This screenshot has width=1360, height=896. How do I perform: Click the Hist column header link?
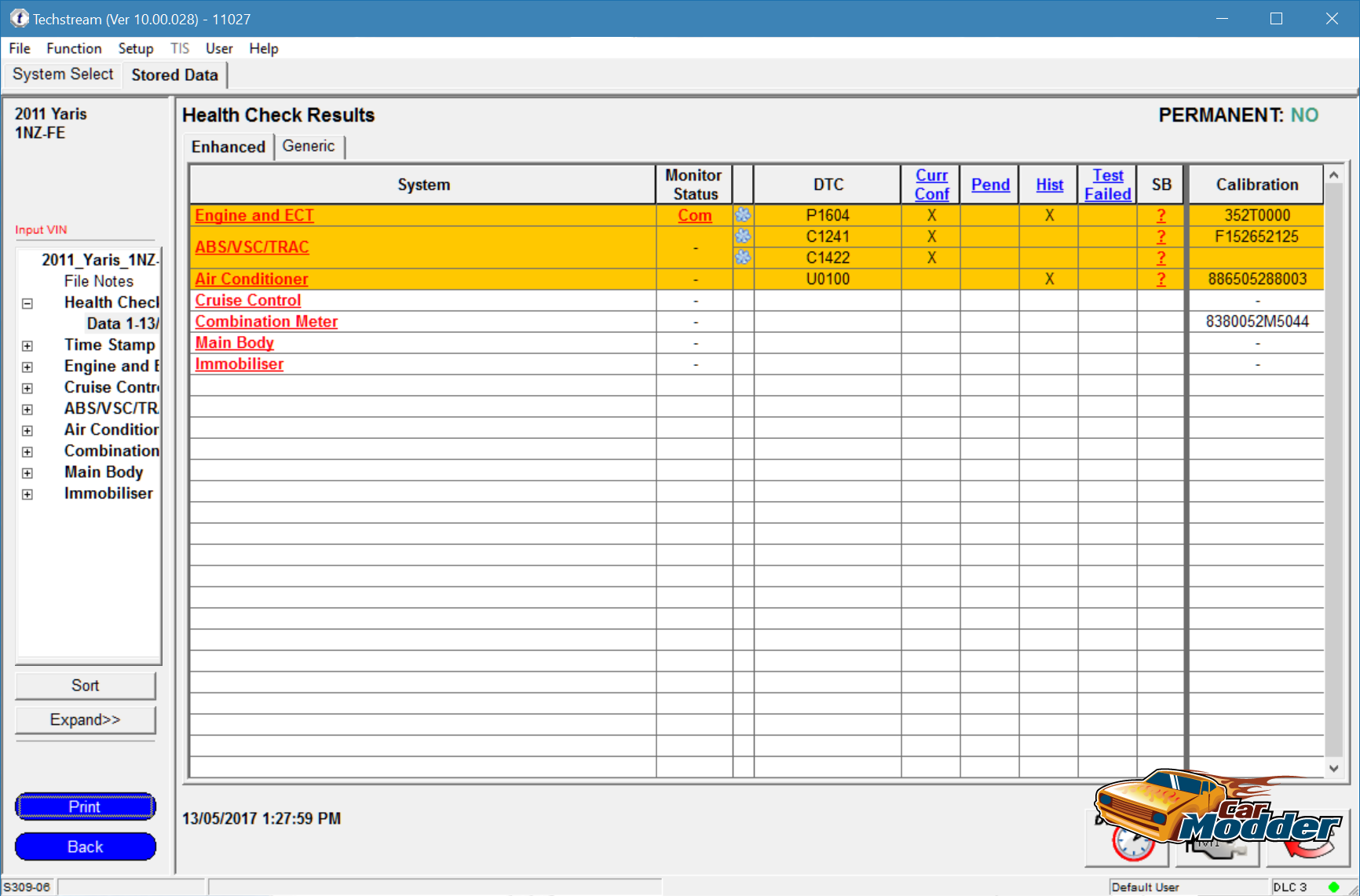[x=1049, y=185]
